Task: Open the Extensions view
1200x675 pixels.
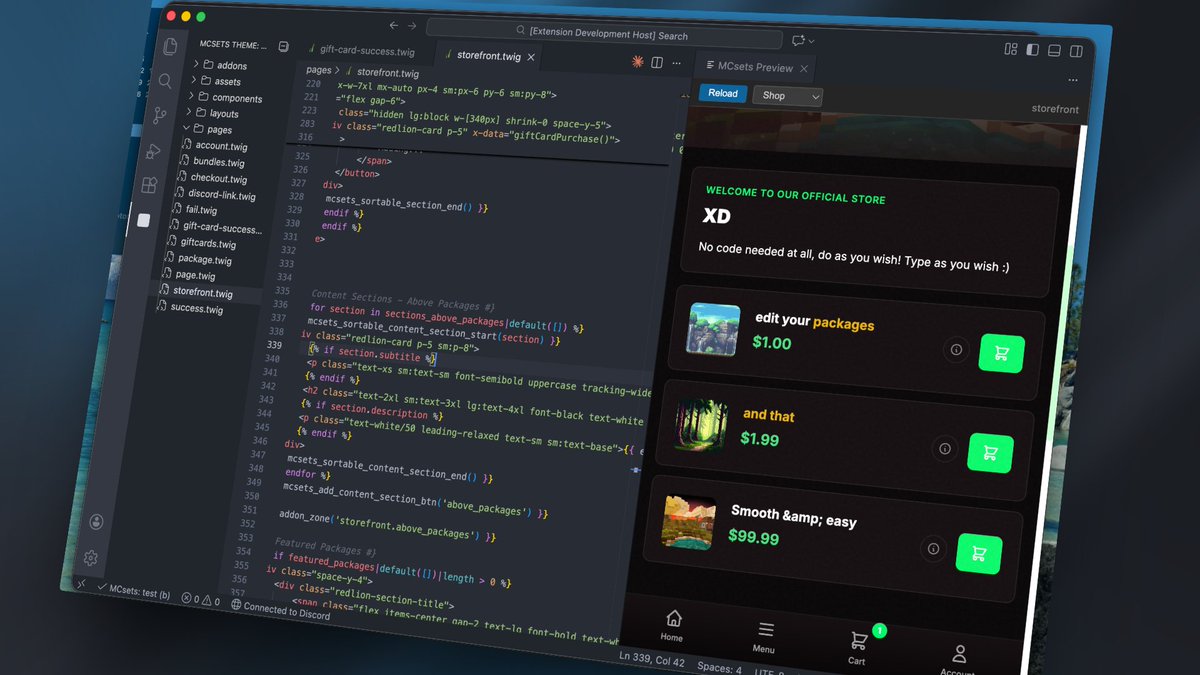Action: (x=149, y=185)
